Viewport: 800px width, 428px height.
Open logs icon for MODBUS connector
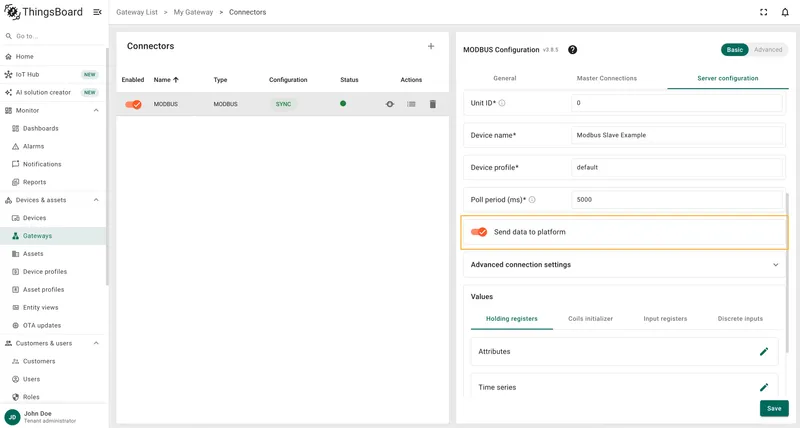coord(411,104)
